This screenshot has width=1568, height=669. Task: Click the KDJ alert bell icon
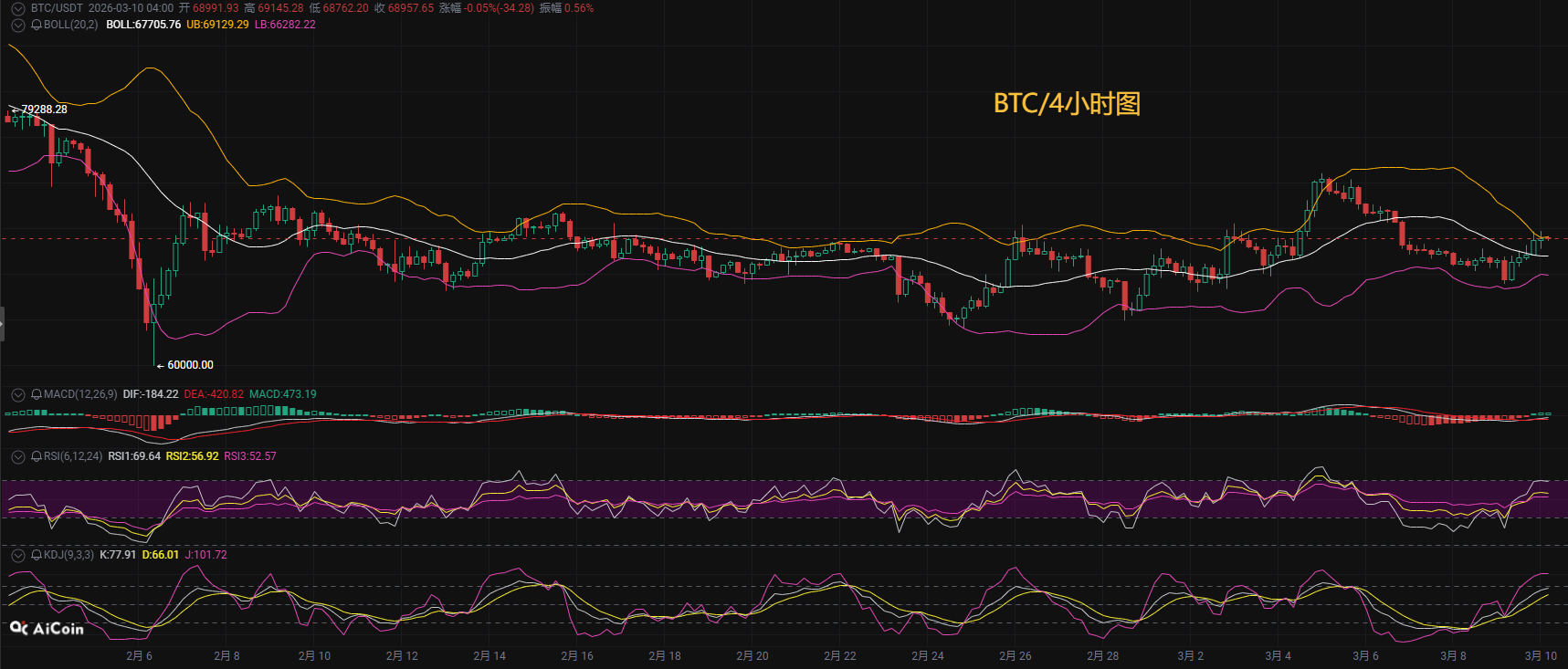click(37, 555)
